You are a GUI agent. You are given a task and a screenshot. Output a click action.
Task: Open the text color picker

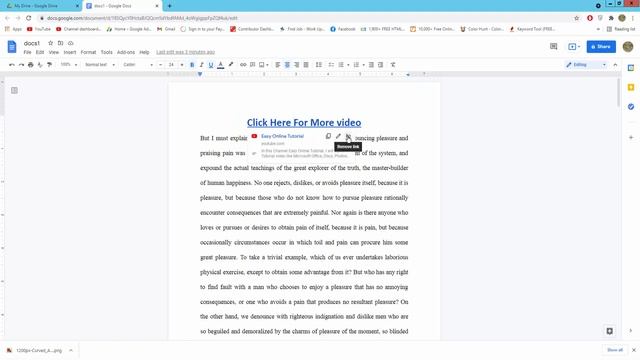click(220, 65)
